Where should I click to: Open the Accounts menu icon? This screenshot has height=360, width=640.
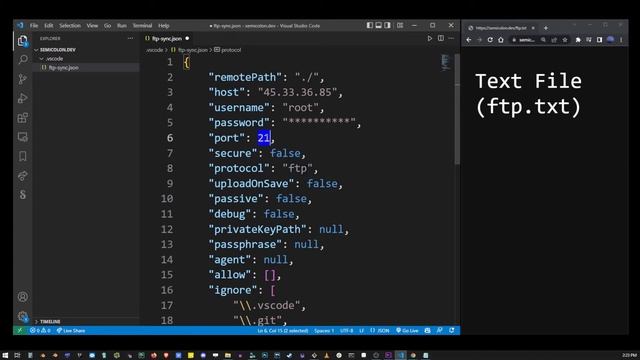point(23,297)
